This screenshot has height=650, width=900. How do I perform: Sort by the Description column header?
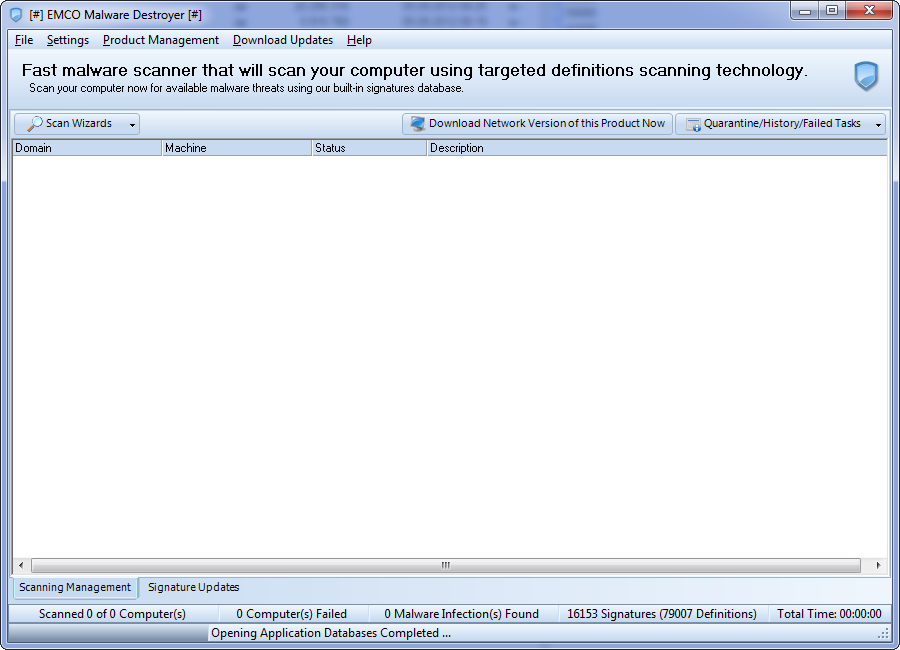(657, 148)
